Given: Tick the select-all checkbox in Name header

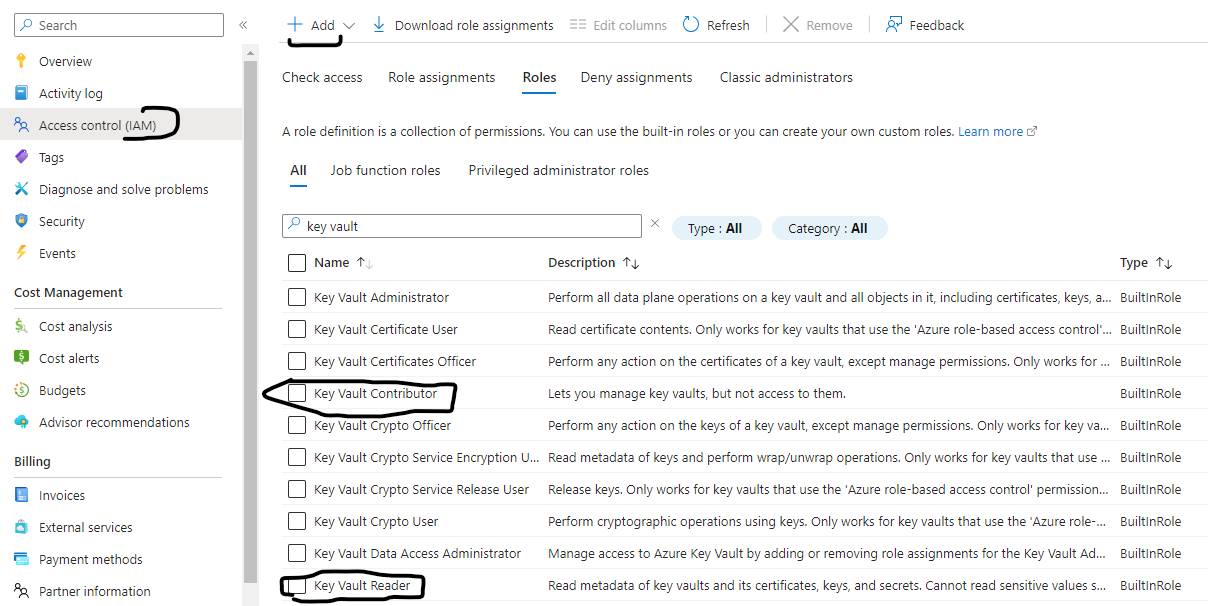Looking at the screenshot, I should click(x=297, y=263).
